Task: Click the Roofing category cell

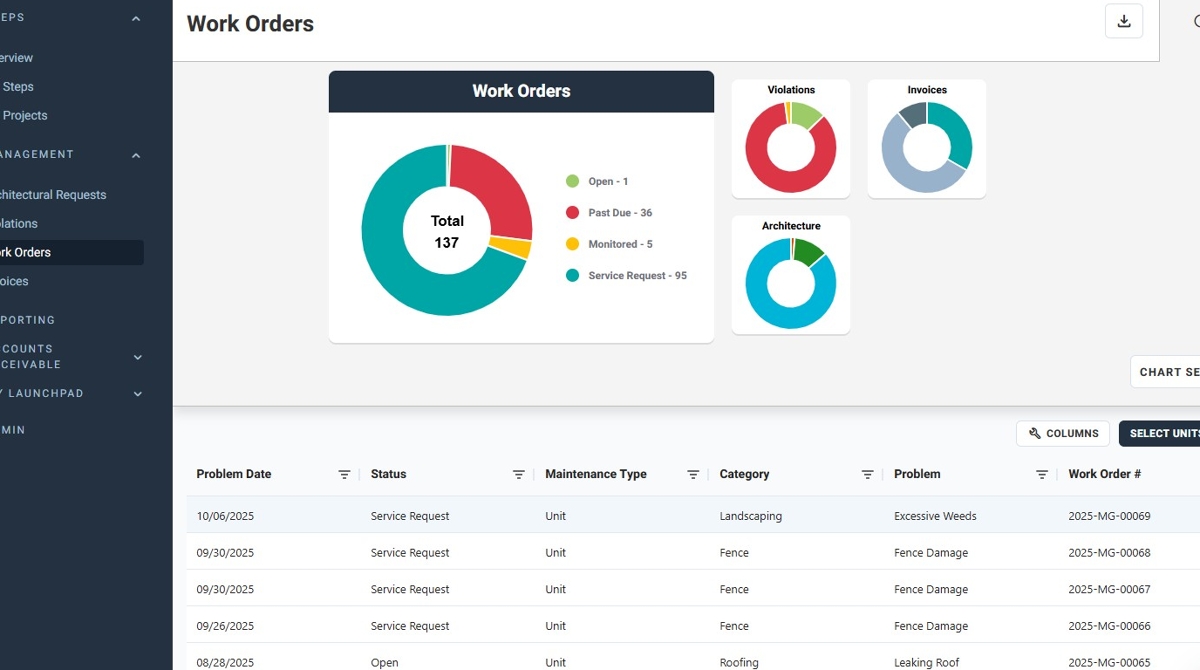Action: point(739,663)
